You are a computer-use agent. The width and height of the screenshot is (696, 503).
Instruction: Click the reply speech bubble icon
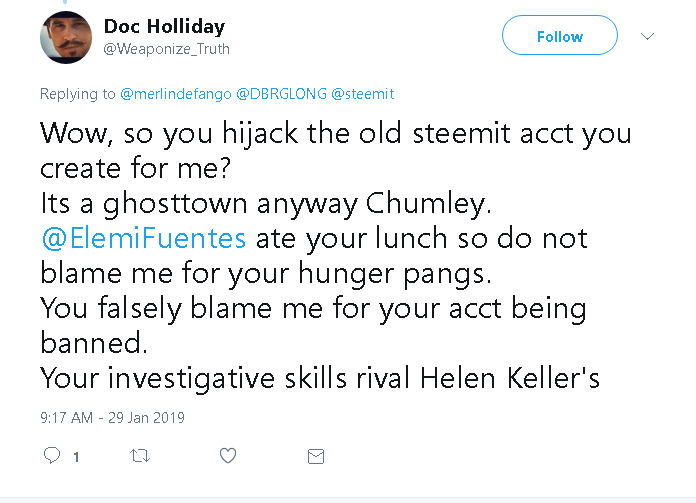[x=53, y=456]
